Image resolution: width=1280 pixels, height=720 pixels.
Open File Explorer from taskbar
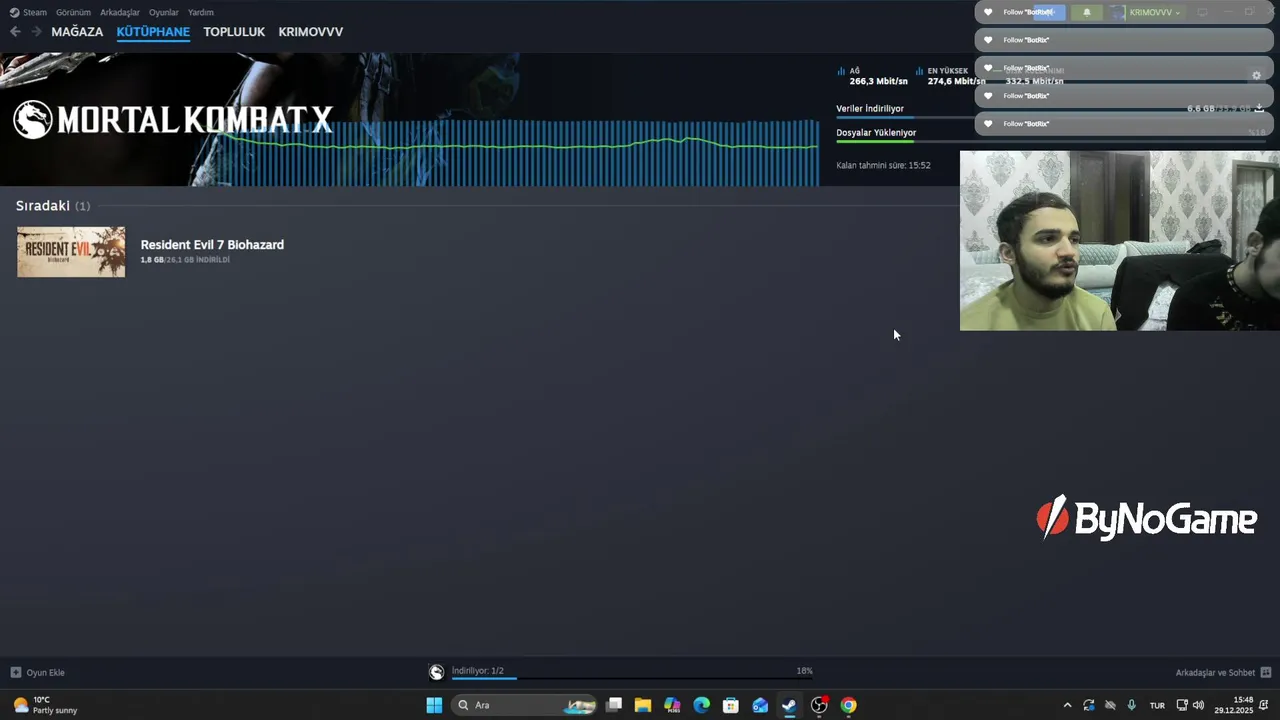click(x=643, y=705)
